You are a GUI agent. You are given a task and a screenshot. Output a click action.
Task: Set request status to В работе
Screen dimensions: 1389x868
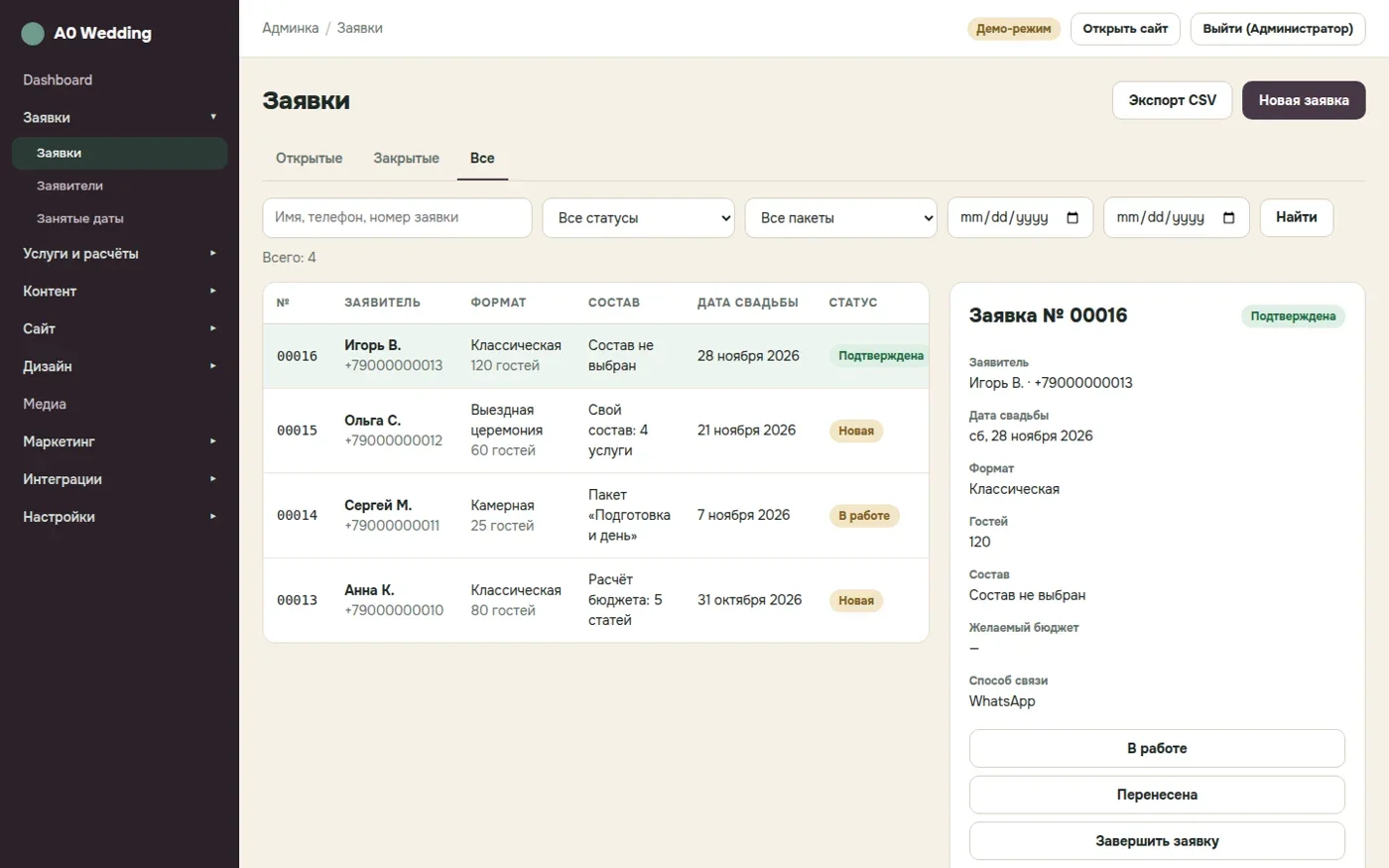(x=1157, y=749)
